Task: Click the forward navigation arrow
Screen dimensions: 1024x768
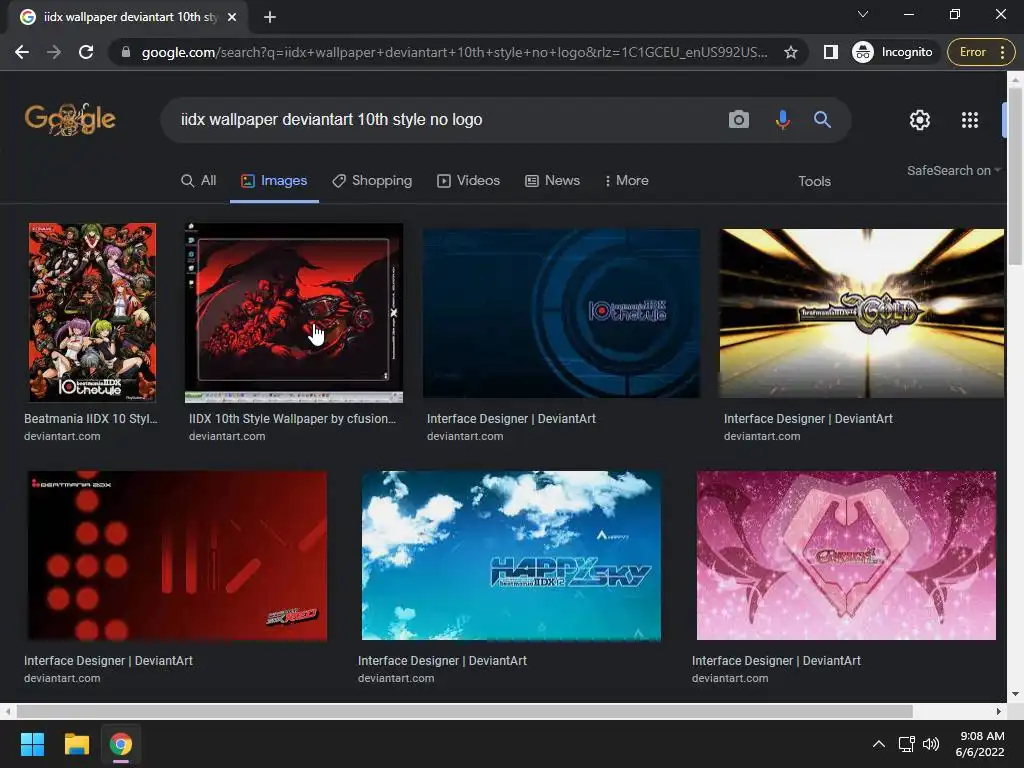Action: [x=54, y=52]
